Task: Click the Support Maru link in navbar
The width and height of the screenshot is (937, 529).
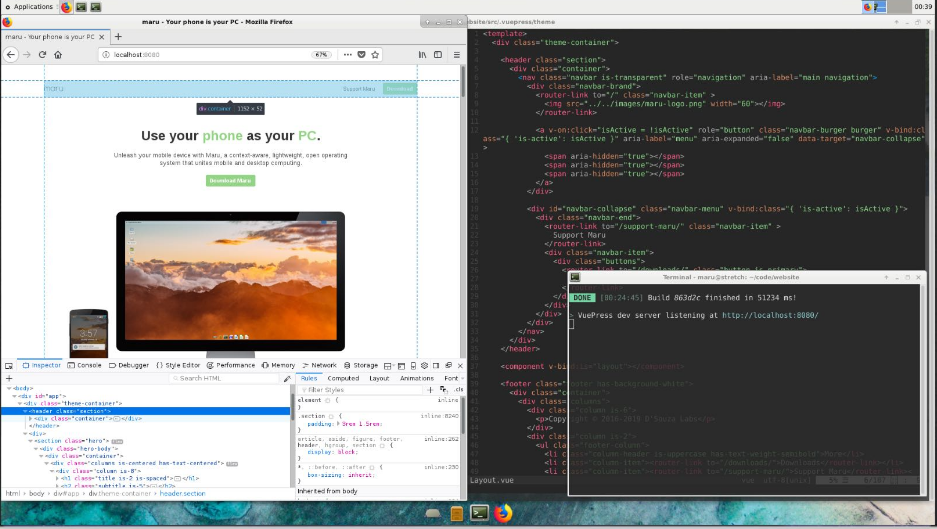Action: point(359,89)
